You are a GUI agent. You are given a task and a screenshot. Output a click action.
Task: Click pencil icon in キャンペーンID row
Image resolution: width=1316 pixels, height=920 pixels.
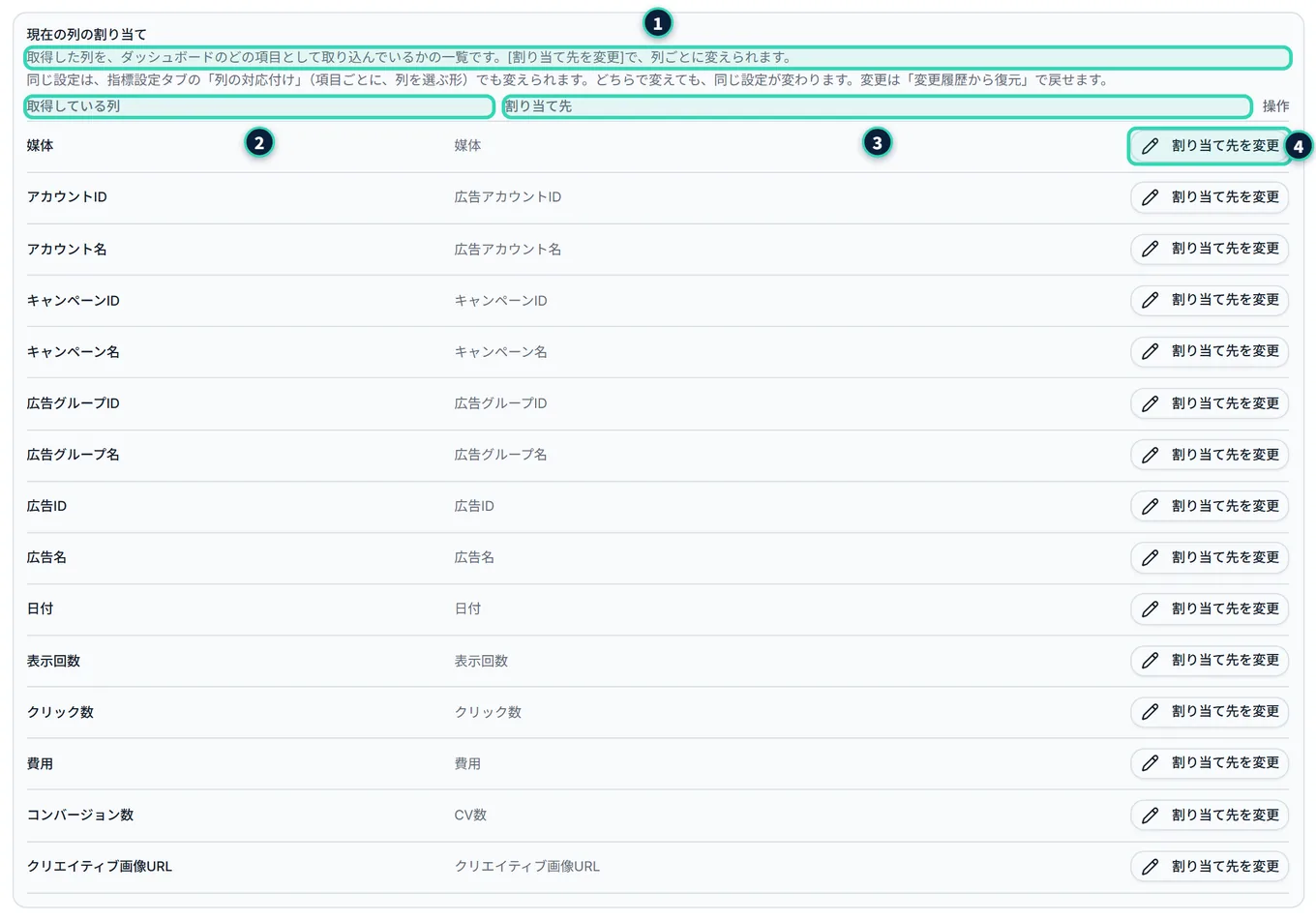coord(1150,300)
